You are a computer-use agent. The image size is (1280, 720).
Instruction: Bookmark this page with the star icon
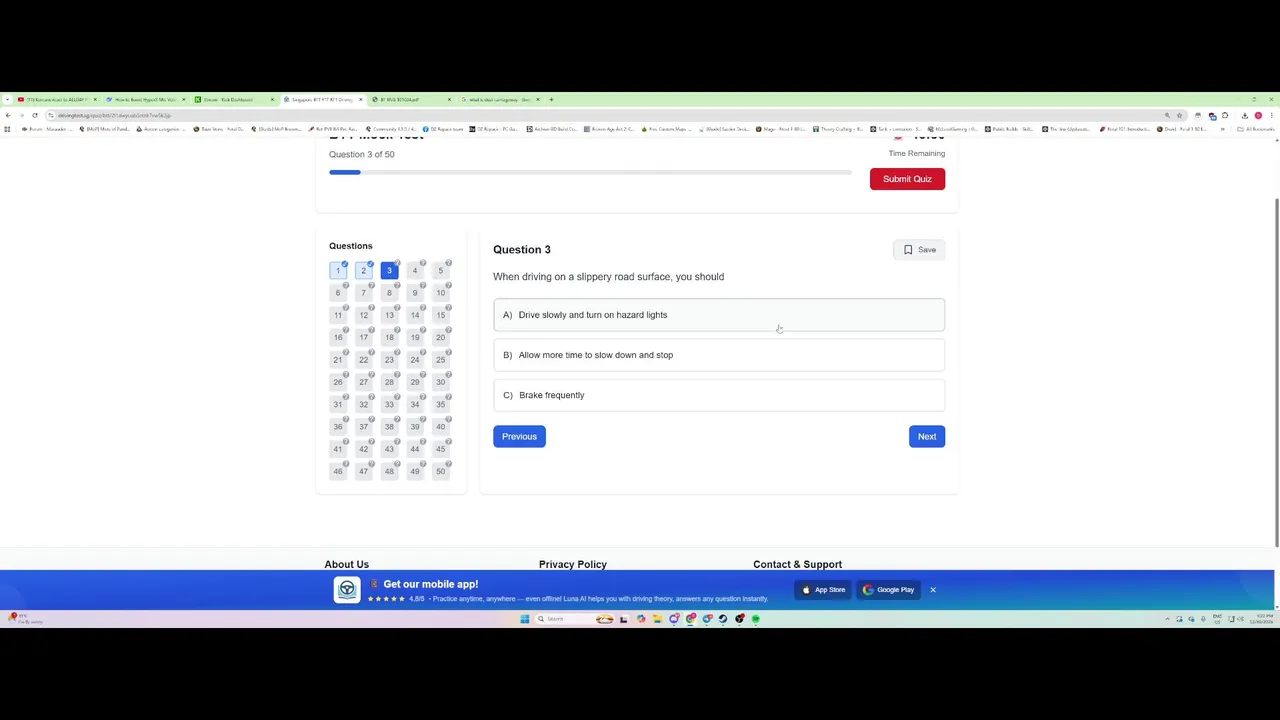[1180, 115]
